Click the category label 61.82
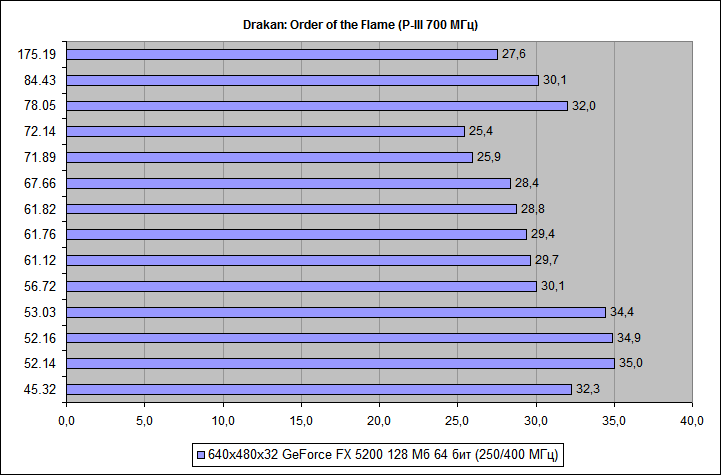Viewport: 721px width, 475px height. pyautogui.click(x=40, y=209)
